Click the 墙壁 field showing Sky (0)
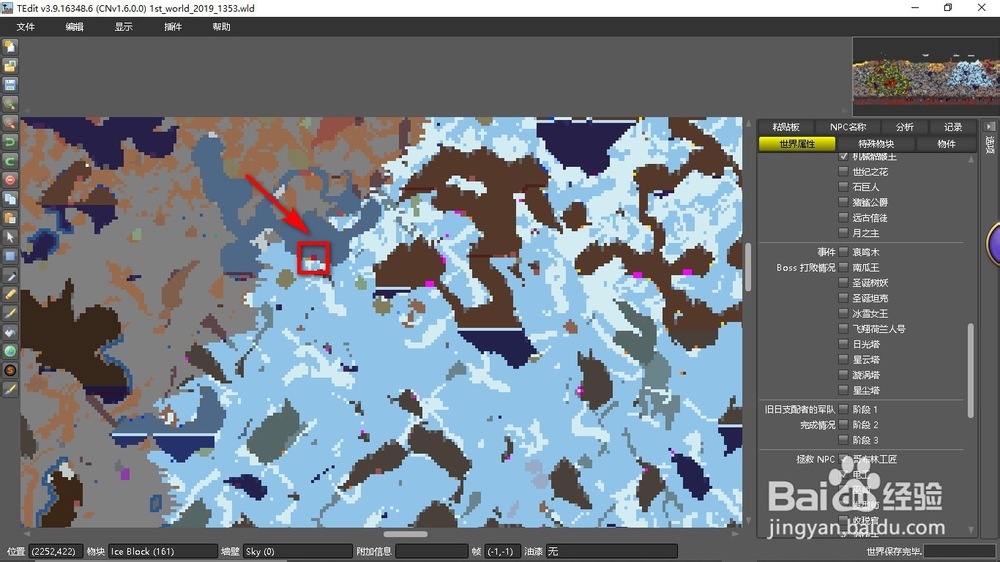Image resolution: width=1000 pixels, height=562 pixels. [x=297, y=551]
